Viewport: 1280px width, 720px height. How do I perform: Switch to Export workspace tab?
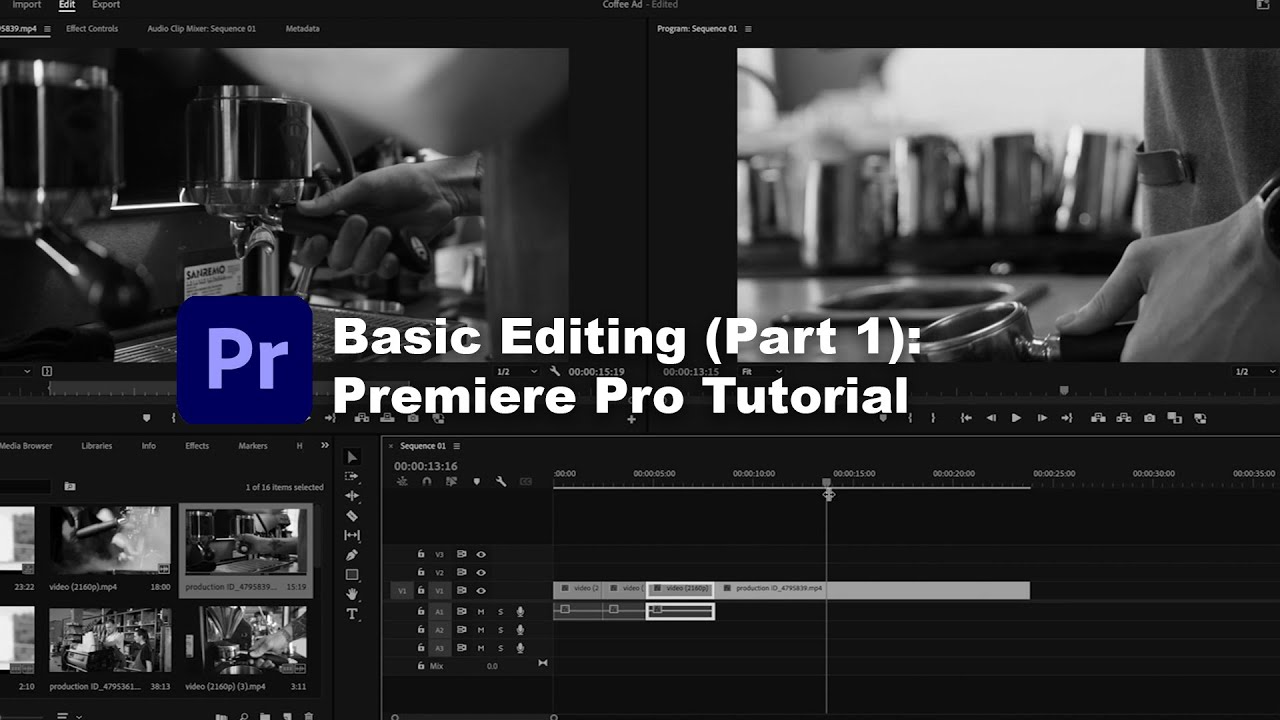(106, 5)
